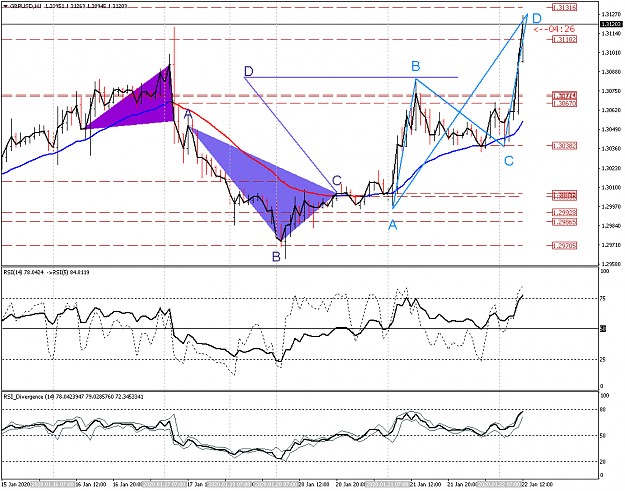This screenshot has width=625, height=491.
Task: Click the RSI 25 level axis label
Action: [x=603, y=359]
